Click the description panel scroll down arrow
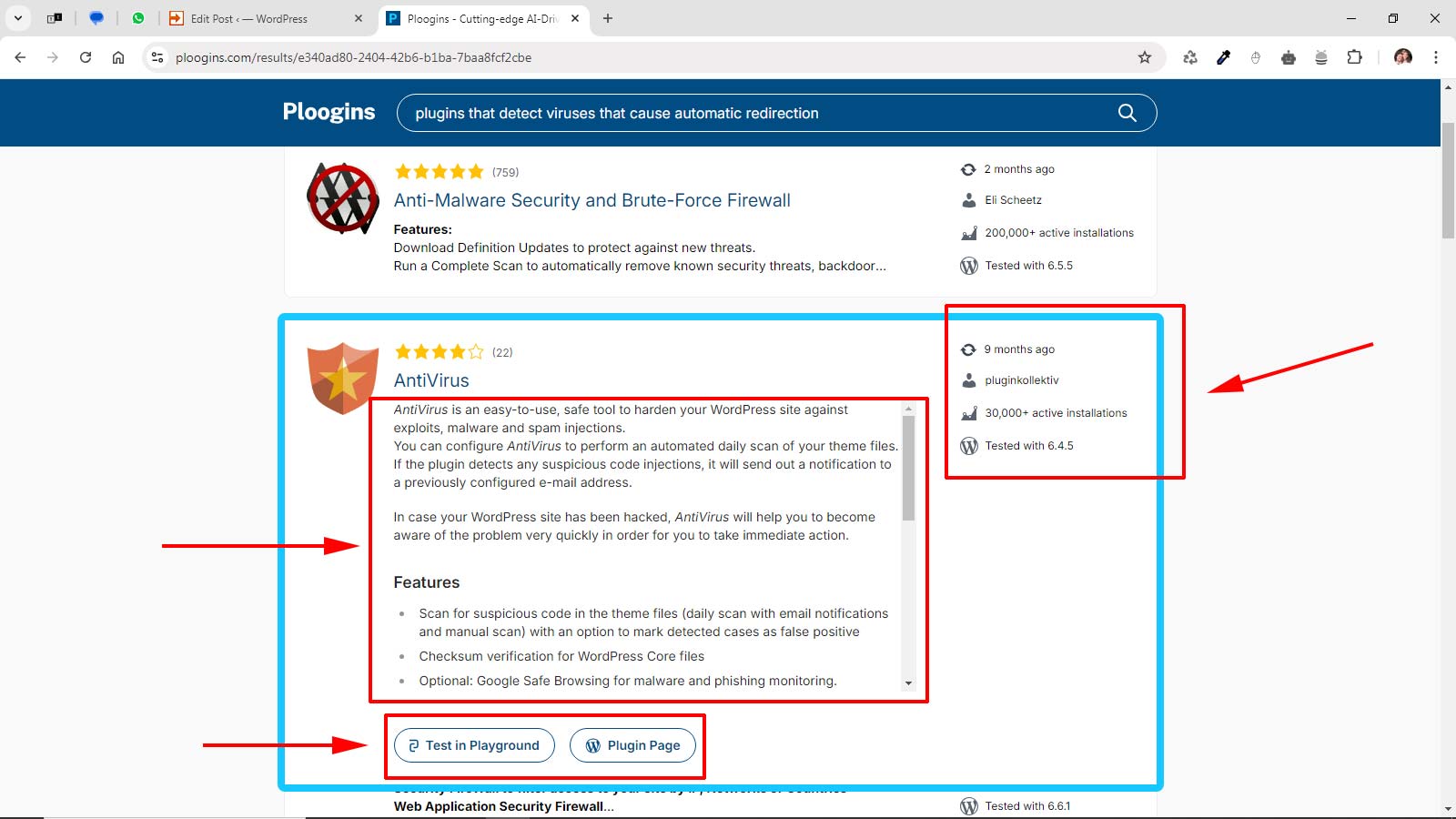The height and width of the screenshot is (819, 1456). pos(908,683)
